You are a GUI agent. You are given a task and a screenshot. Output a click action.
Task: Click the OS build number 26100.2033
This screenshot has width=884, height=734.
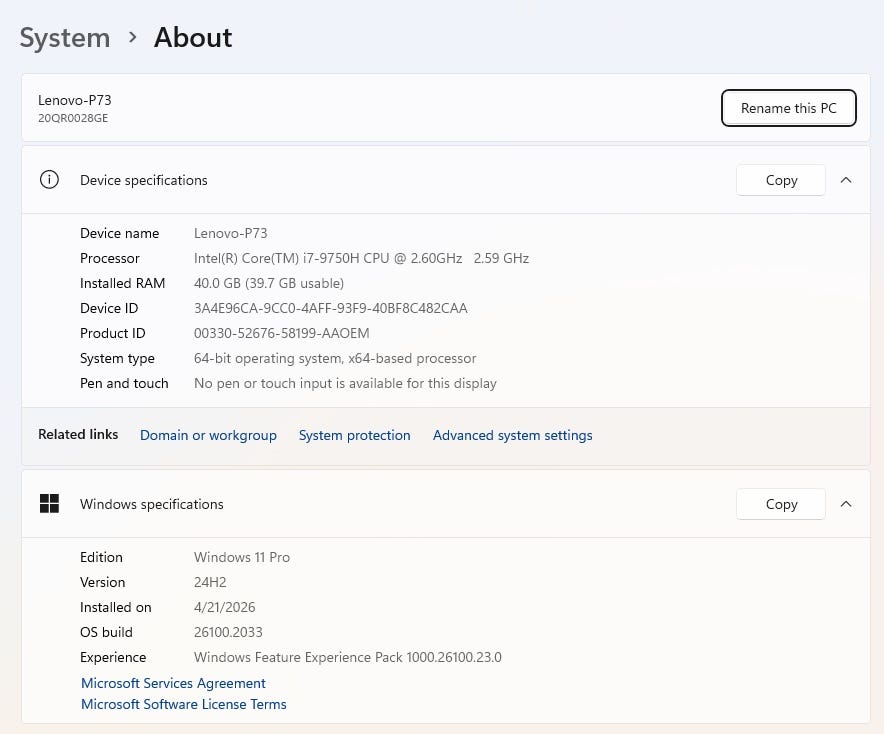coord(228,632)
